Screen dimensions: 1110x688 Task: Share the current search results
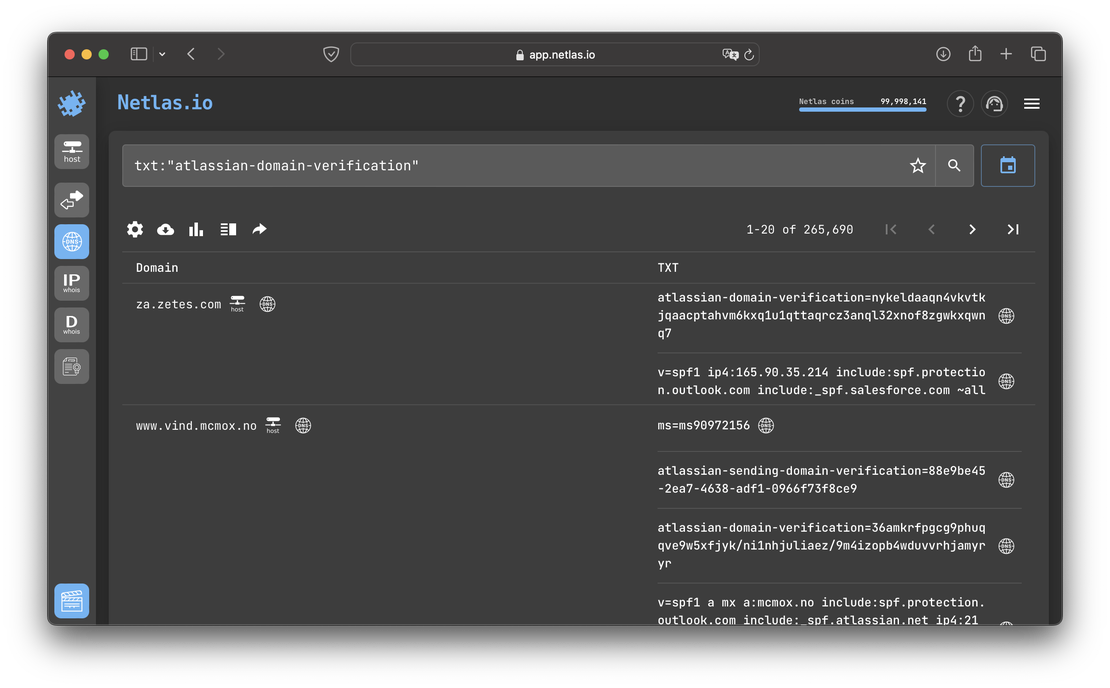[x=259, y=229]
